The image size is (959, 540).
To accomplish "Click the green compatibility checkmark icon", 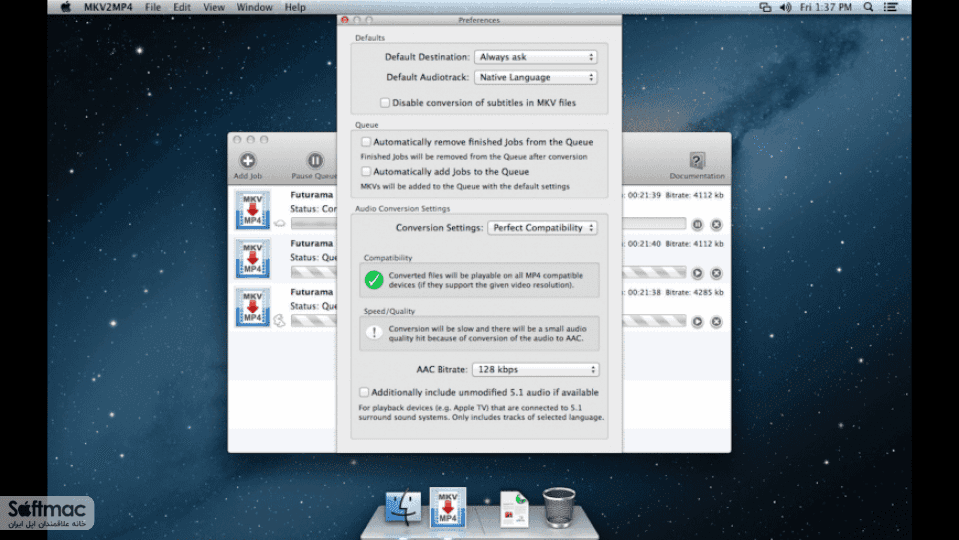I will click(x=374, y=280).
